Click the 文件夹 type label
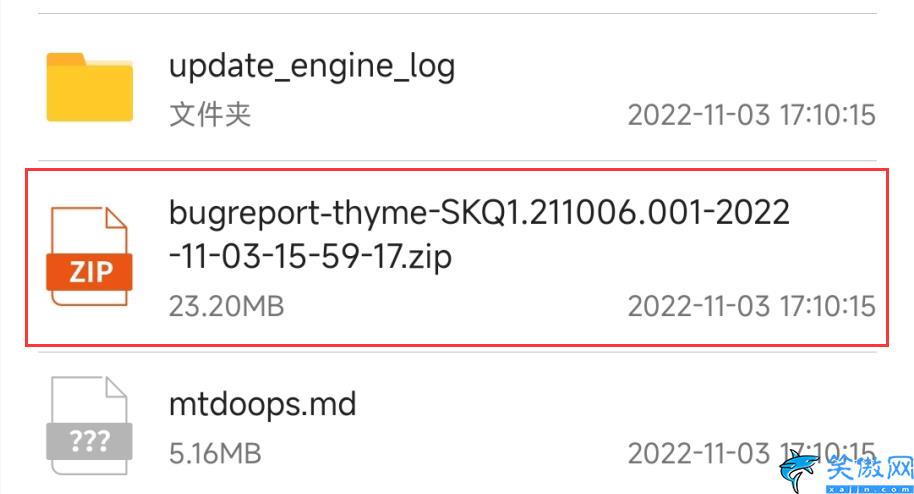 click(x=210, y=114)
